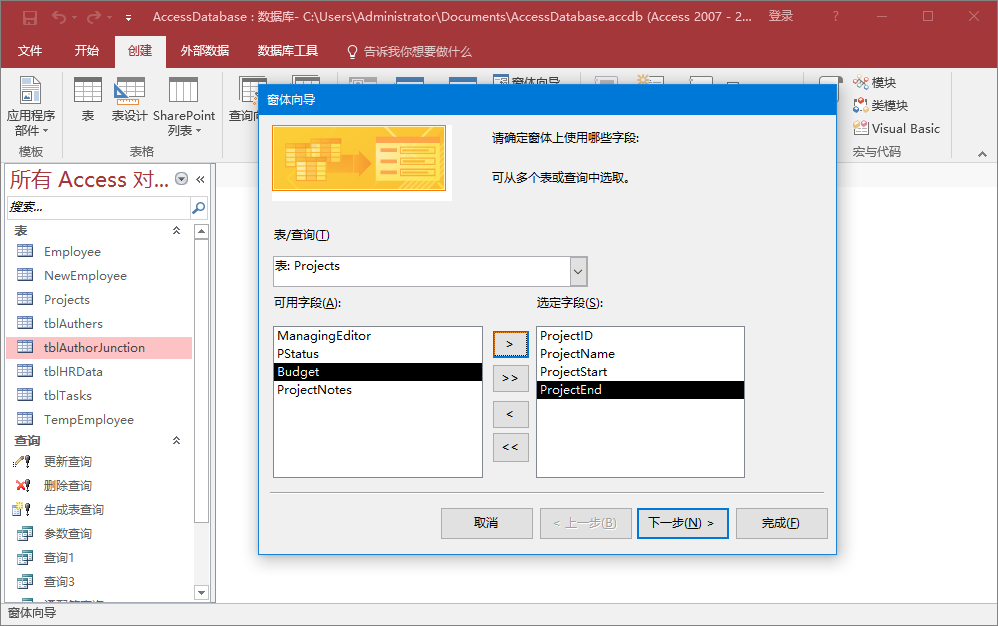
Task: Collapse the Tables (表) group in navigation
Action: pyautogui.click(x=177, y=231)
